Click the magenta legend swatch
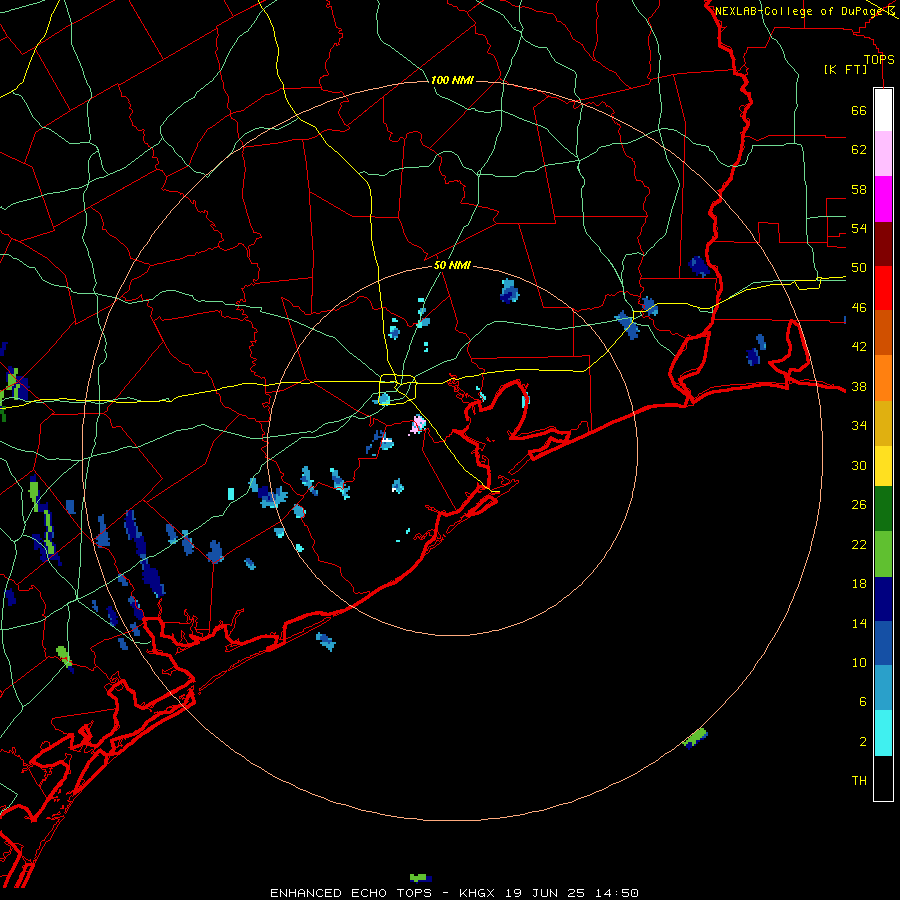 coord(883,199)
